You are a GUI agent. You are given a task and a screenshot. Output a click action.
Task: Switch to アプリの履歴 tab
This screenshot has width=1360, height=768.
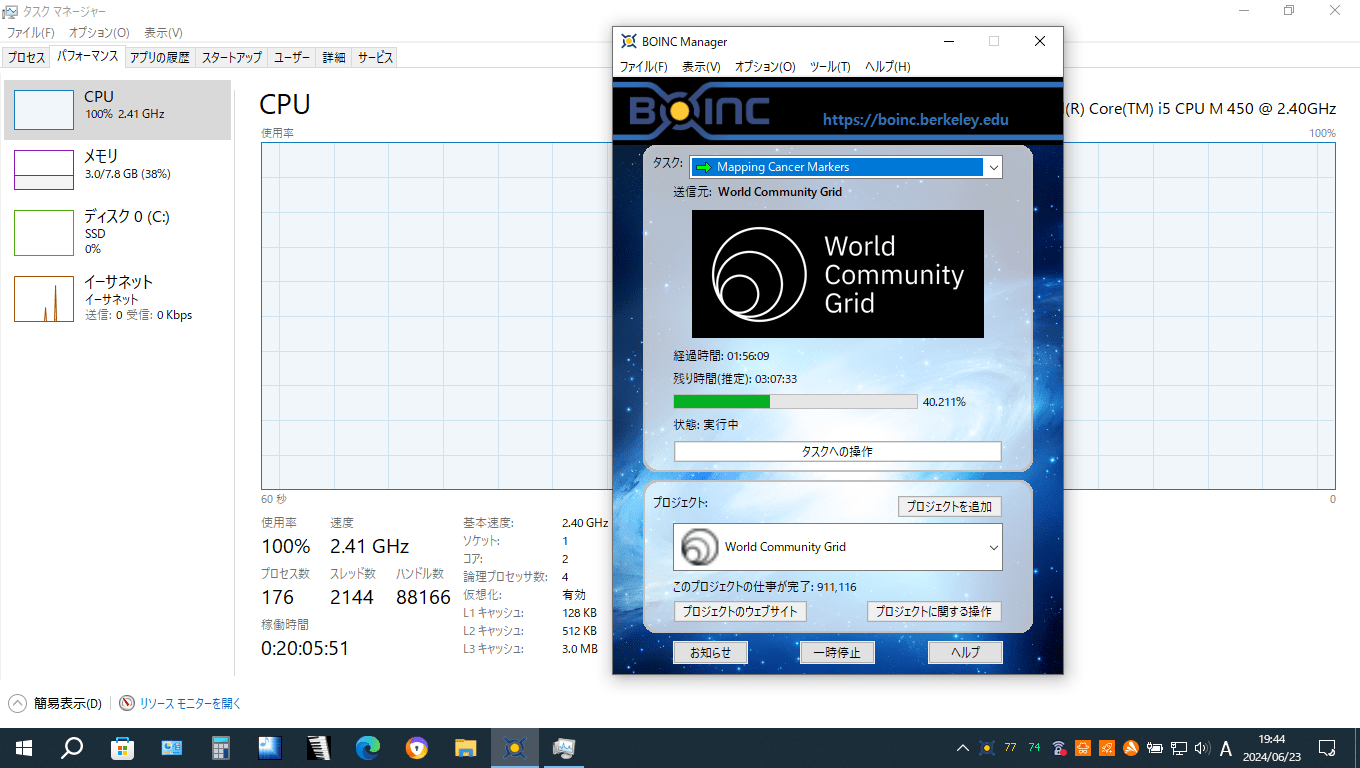[159, 58]
